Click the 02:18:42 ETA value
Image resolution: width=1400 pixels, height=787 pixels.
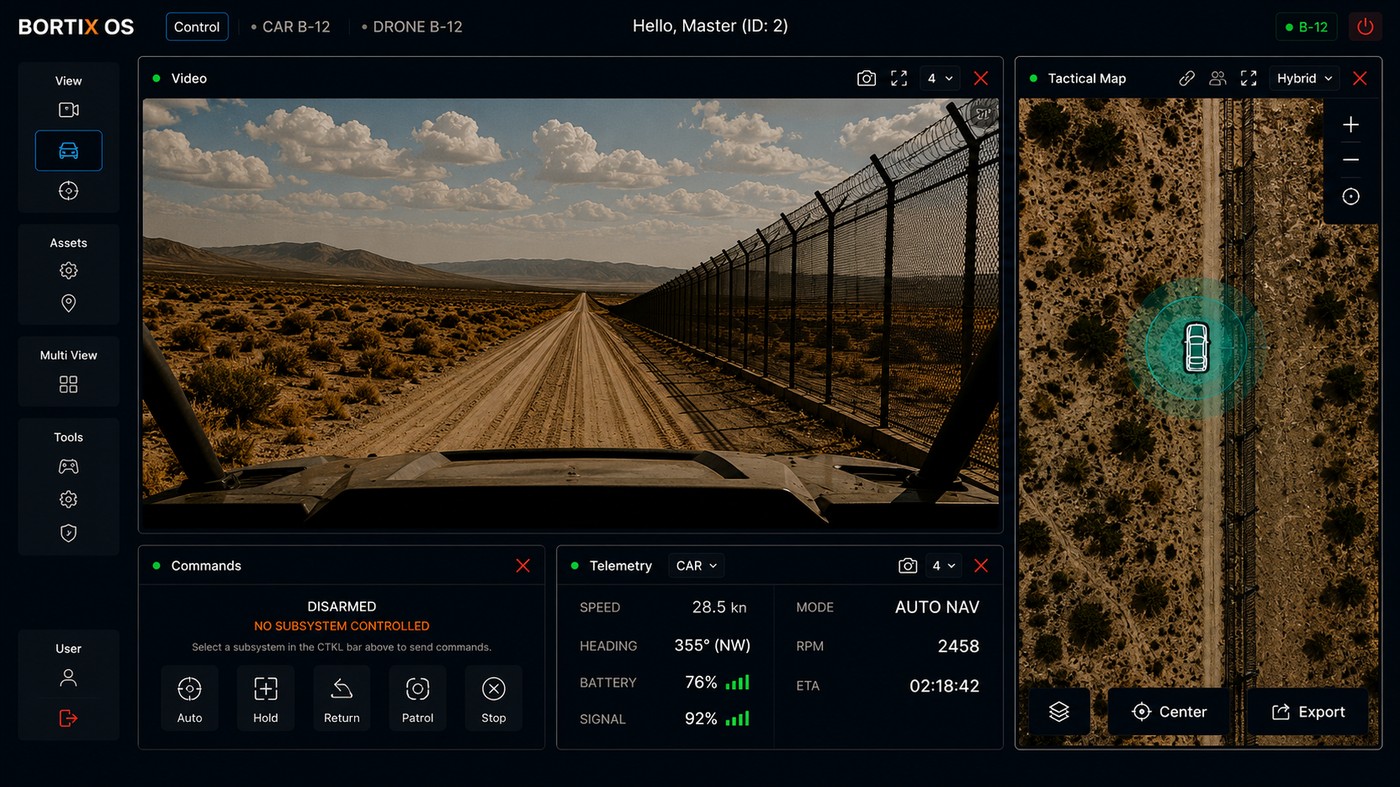[x=944, y=686]
